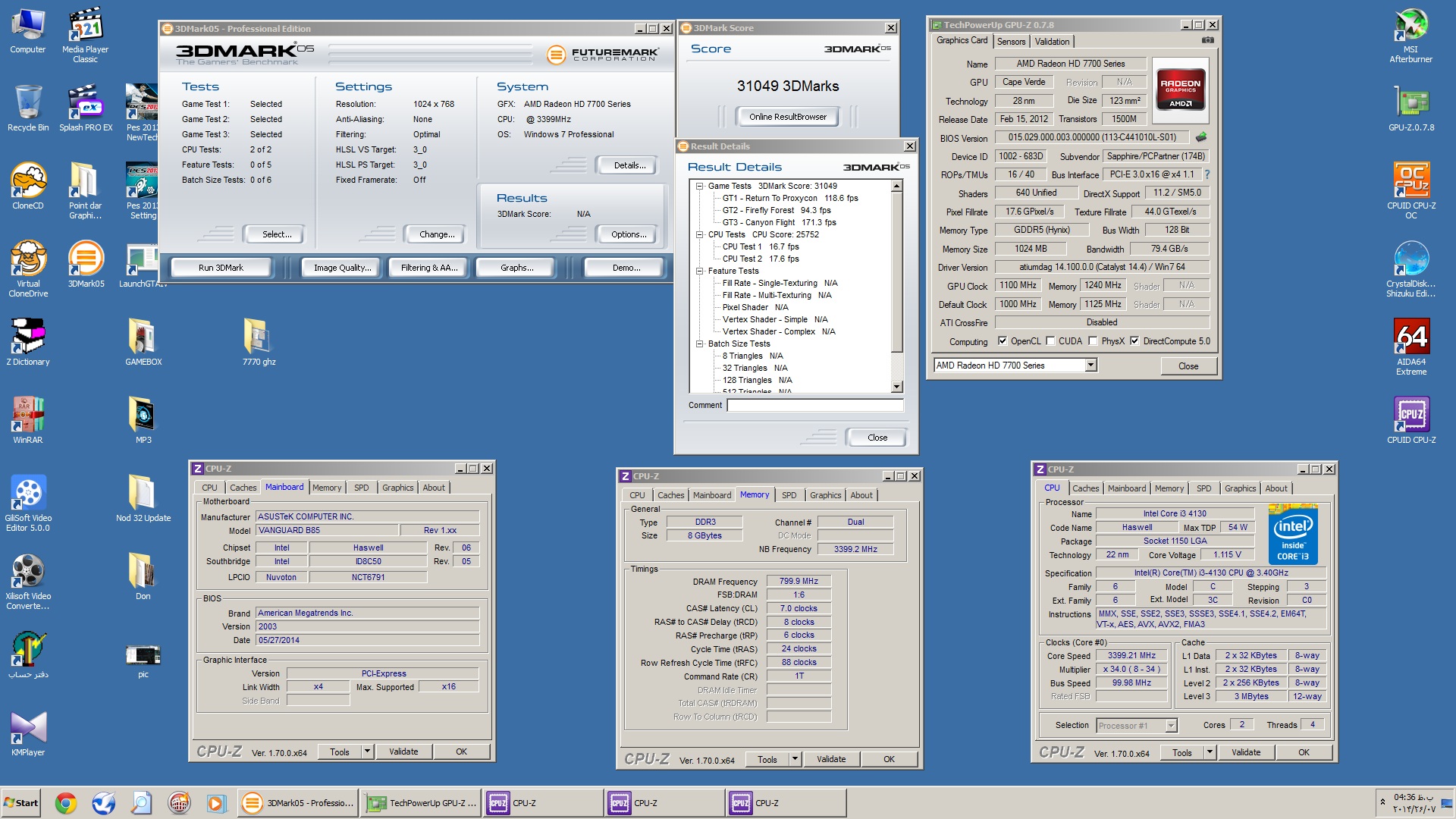Open Virtual CloneDrive shortcut

[x=28, y=269]
